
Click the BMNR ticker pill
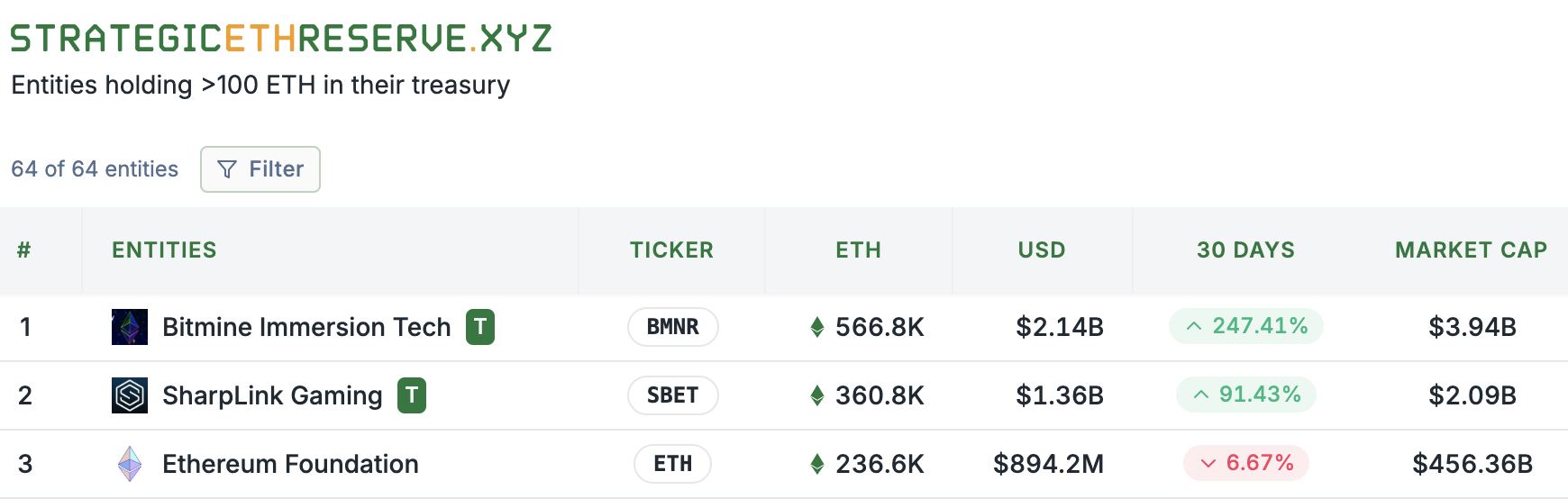click(x=673, y=327)
